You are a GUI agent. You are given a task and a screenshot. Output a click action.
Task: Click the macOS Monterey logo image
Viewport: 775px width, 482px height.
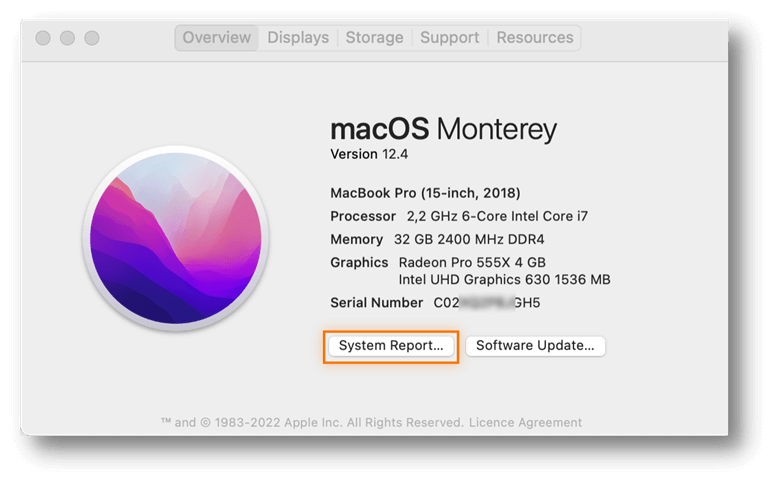tap(176, 238)
